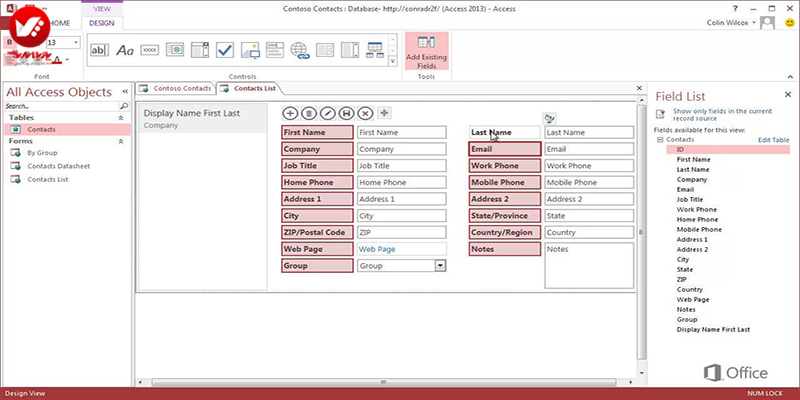Screen dimensions: 800x400
Task: Click the Save action bar button
Action: pyautogui.click(x=346, y=113)
